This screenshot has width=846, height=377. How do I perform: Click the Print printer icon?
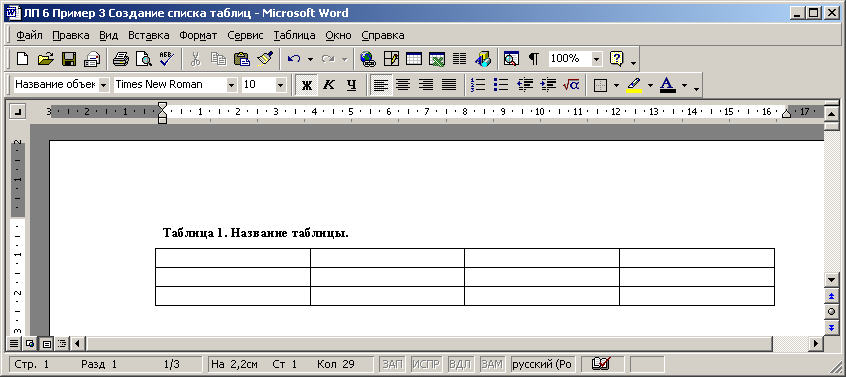coord(120,58)
